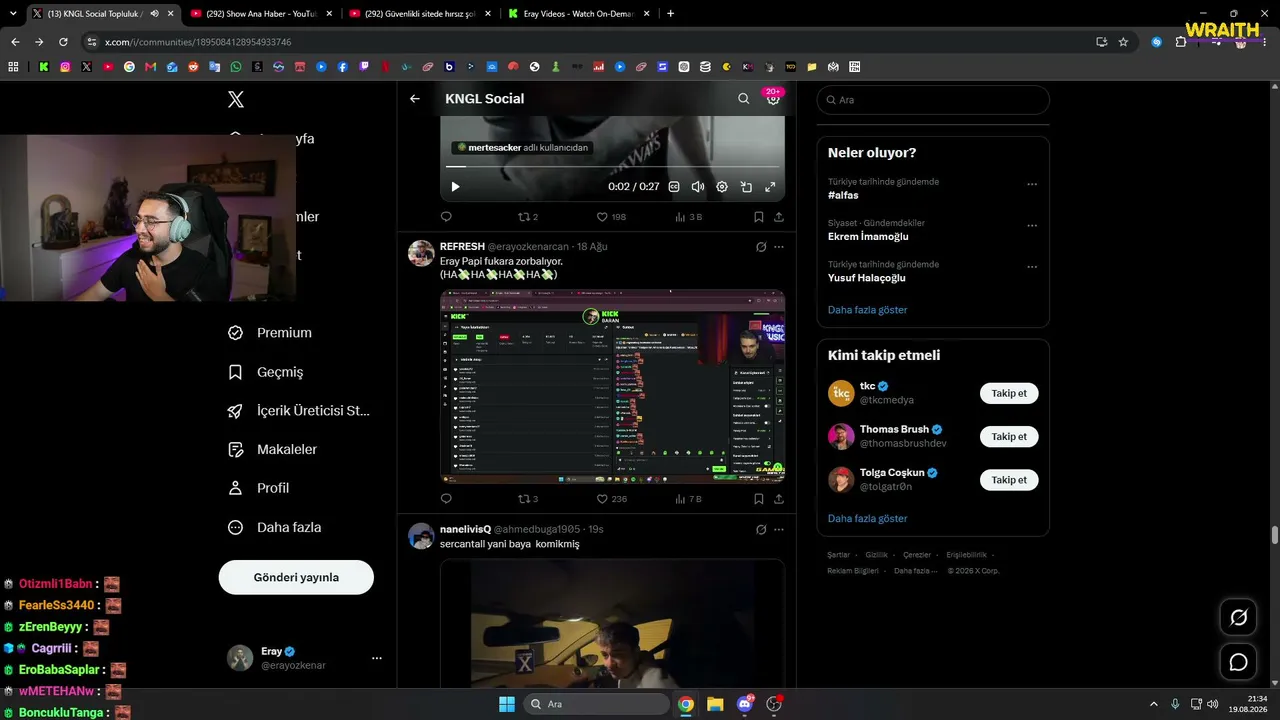Screen dimensions: 1280x720
Task: Follow Tolga Coşkun with Takip et
Action: [x=1009, y=480]
